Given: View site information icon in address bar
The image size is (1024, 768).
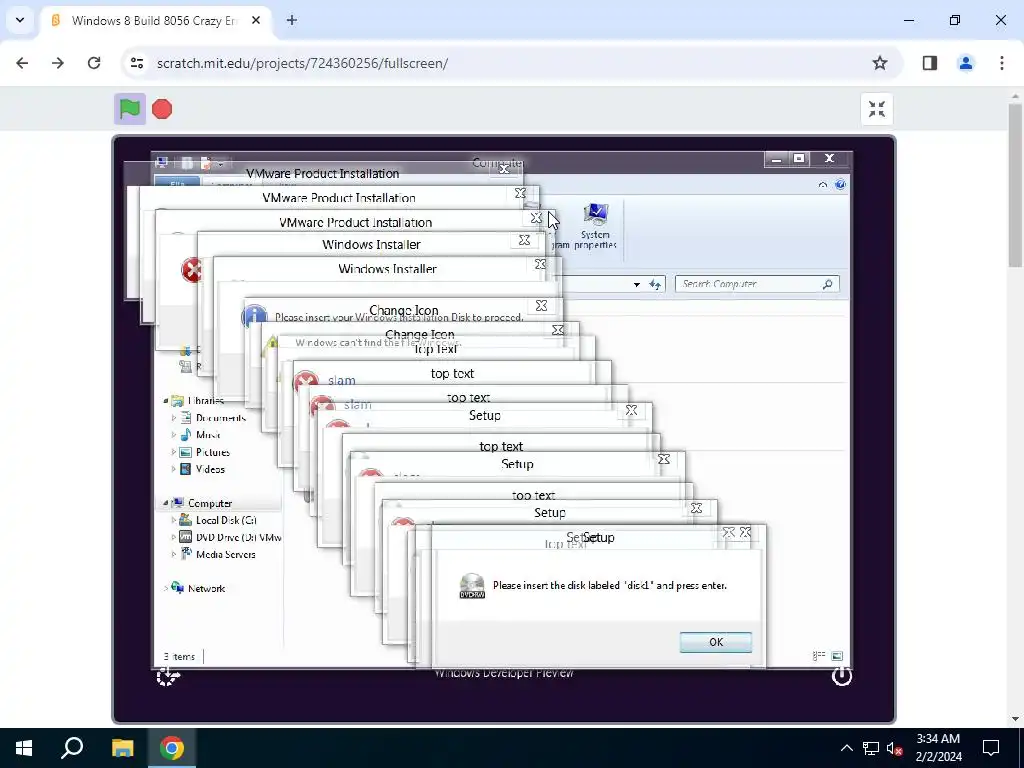Looking at the screenshot, I should [137, 63].
